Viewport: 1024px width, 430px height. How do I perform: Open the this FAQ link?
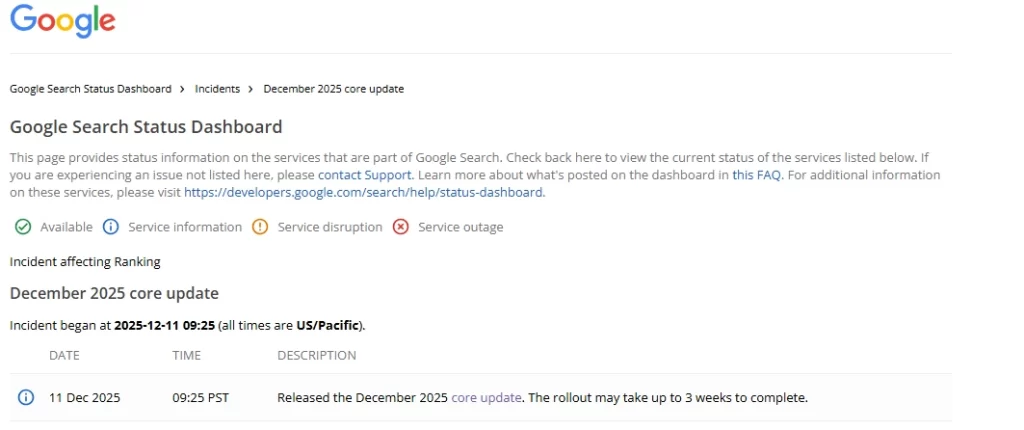(x=755, y=175)
